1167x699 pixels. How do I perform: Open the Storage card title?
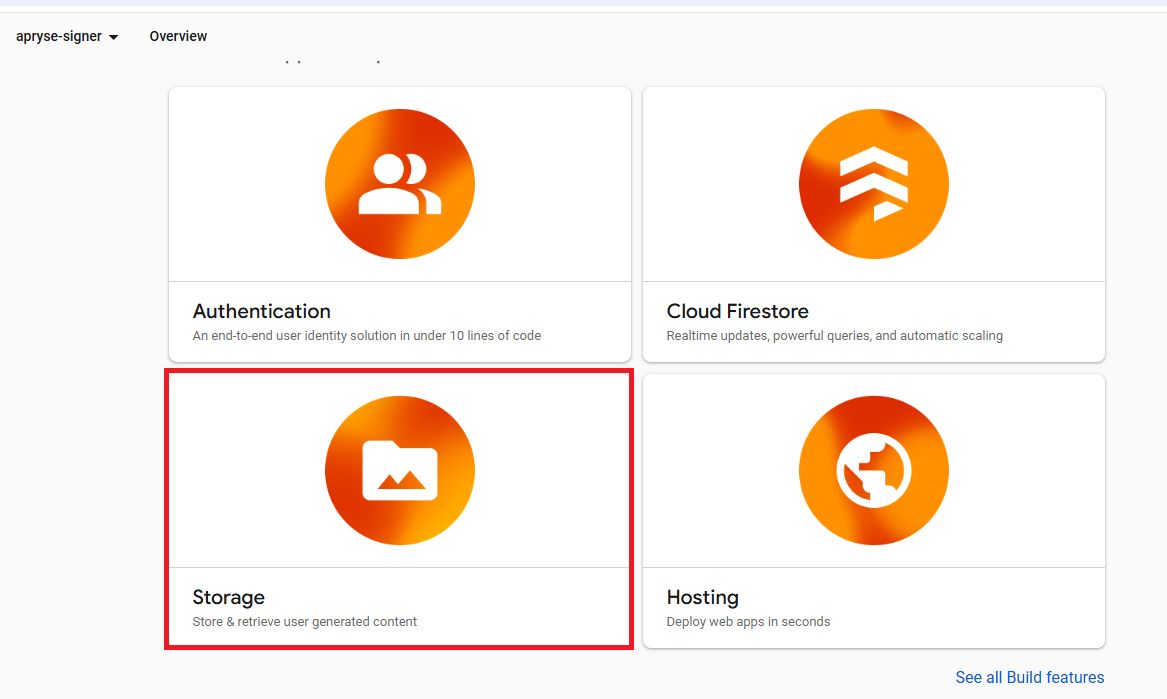228,598
